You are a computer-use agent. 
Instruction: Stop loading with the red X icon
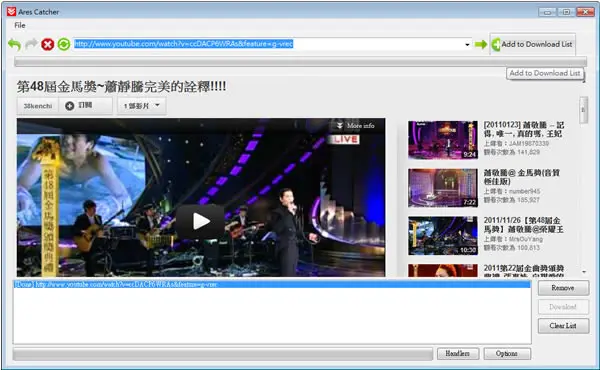pos(47,44)
